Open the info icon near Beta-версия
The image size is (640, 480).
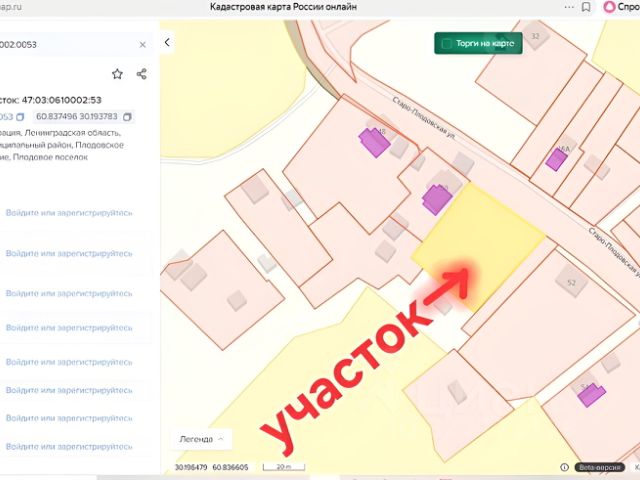(564, 467)
